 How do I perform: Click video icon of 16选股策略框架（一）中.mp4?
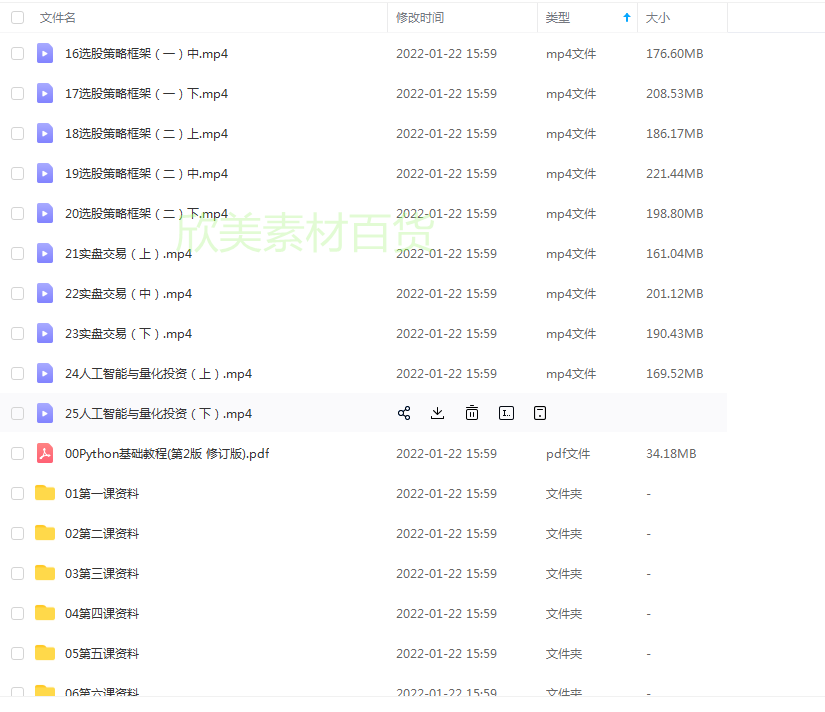45,53
